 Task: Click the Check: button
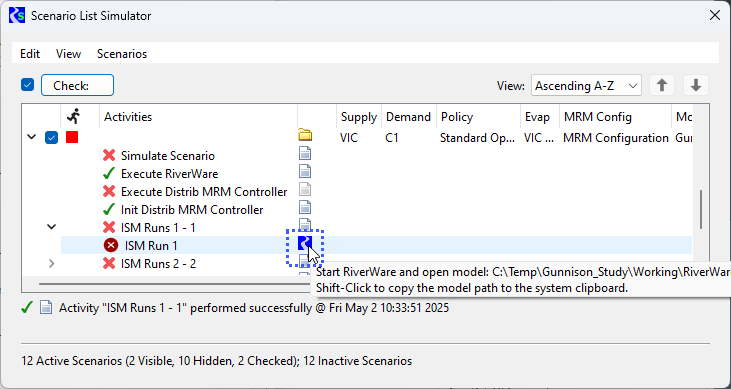pyautogui.click(x=77, y=85)
